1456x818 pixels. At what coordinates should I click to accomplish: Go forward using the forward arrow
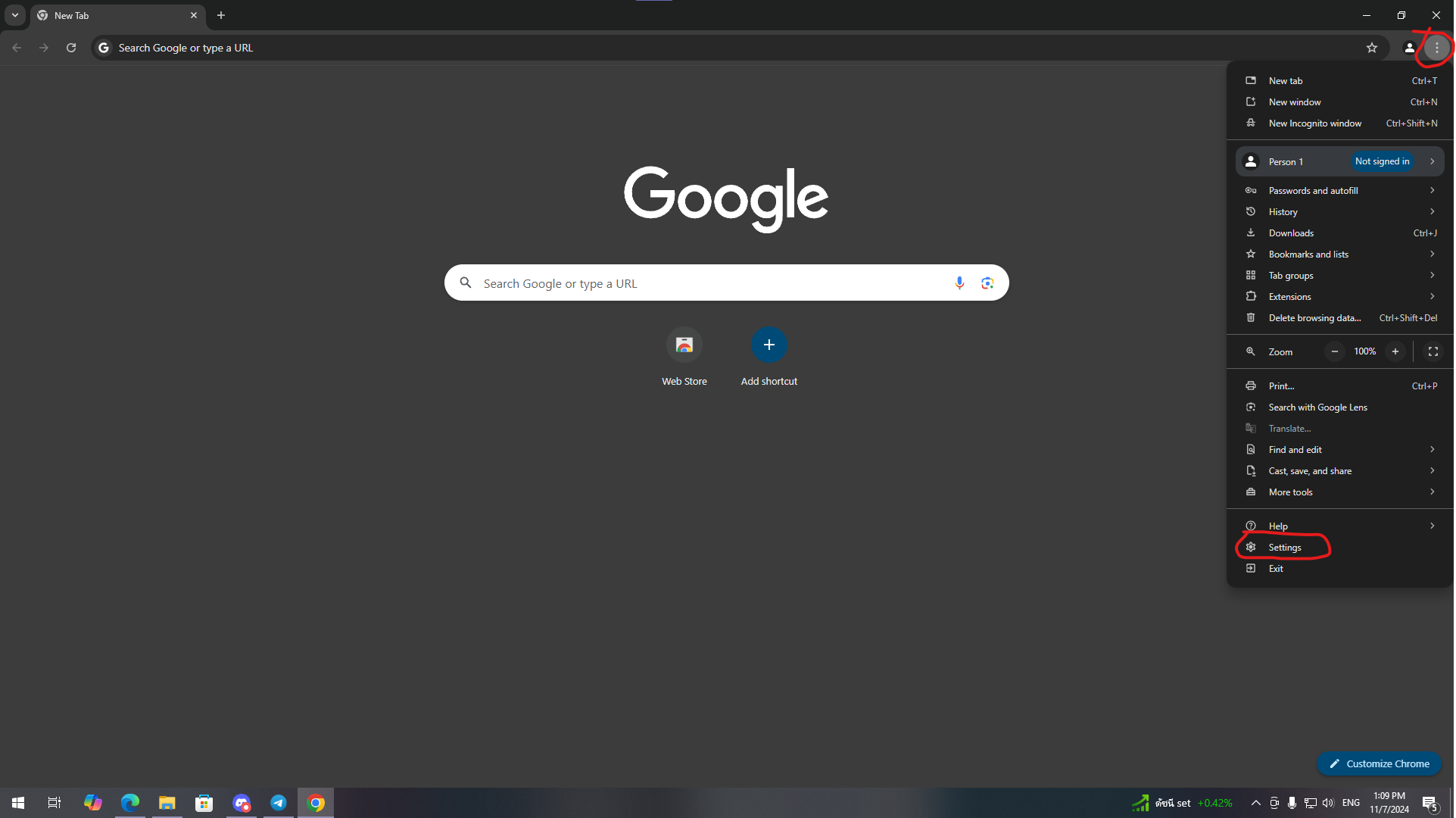click(44, 48)
